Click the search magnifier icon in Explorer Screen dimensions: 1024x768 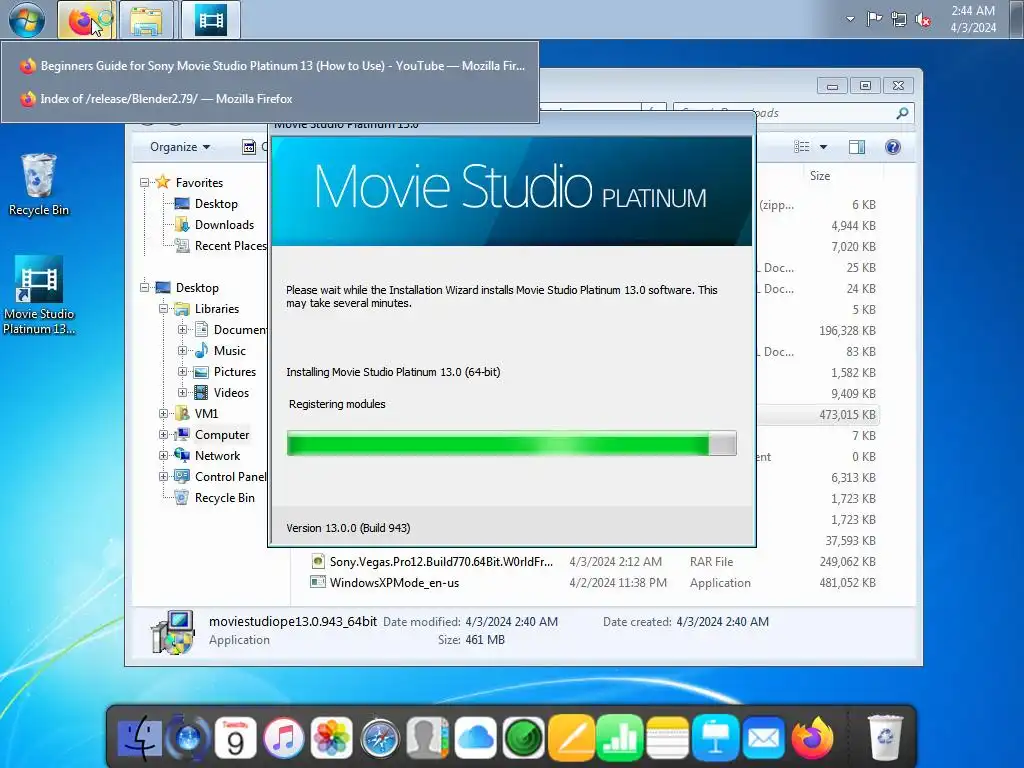pos(903,113)
